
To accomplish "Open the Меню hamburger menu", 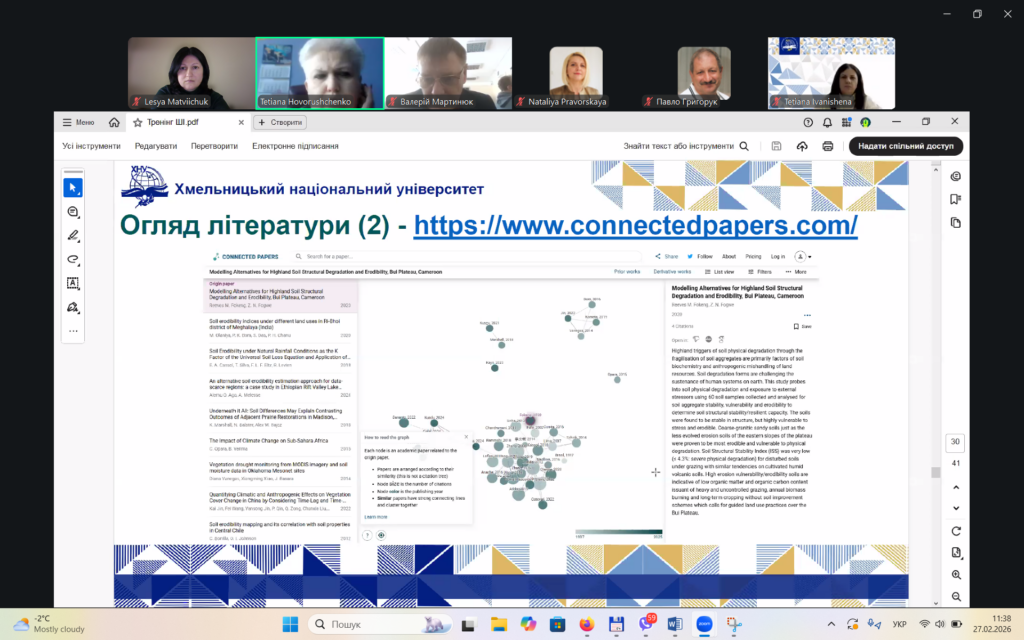I will (x=79, y=122).
